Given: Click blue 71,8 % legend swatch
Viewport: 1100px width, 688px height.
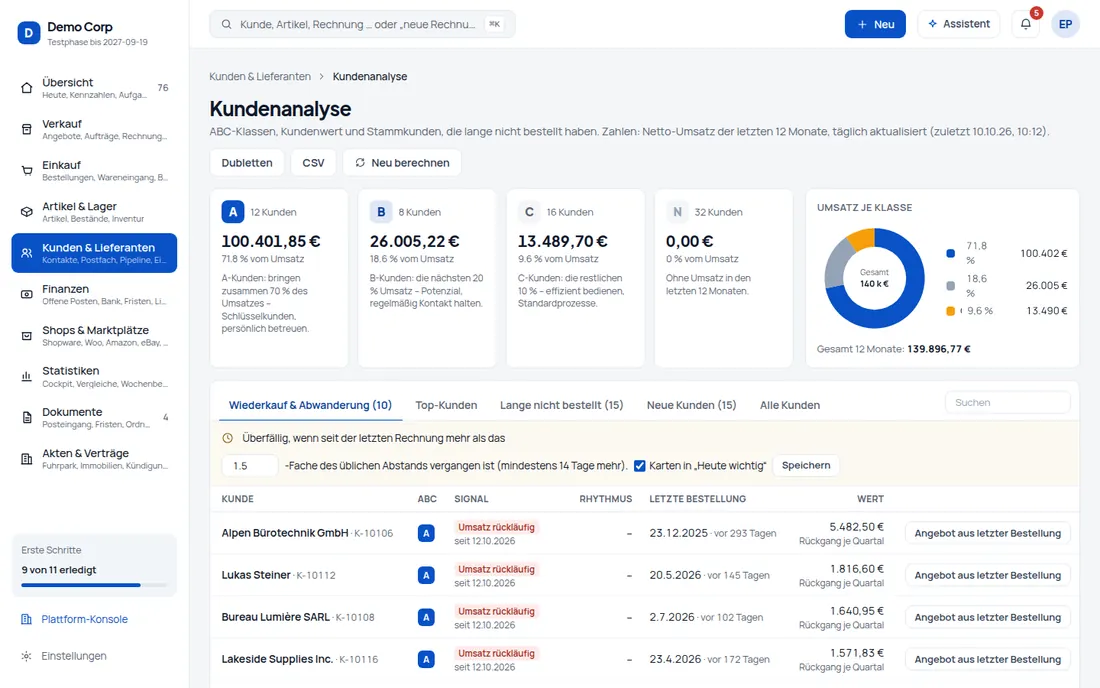Looking at the screenshot, I should 951,254.
